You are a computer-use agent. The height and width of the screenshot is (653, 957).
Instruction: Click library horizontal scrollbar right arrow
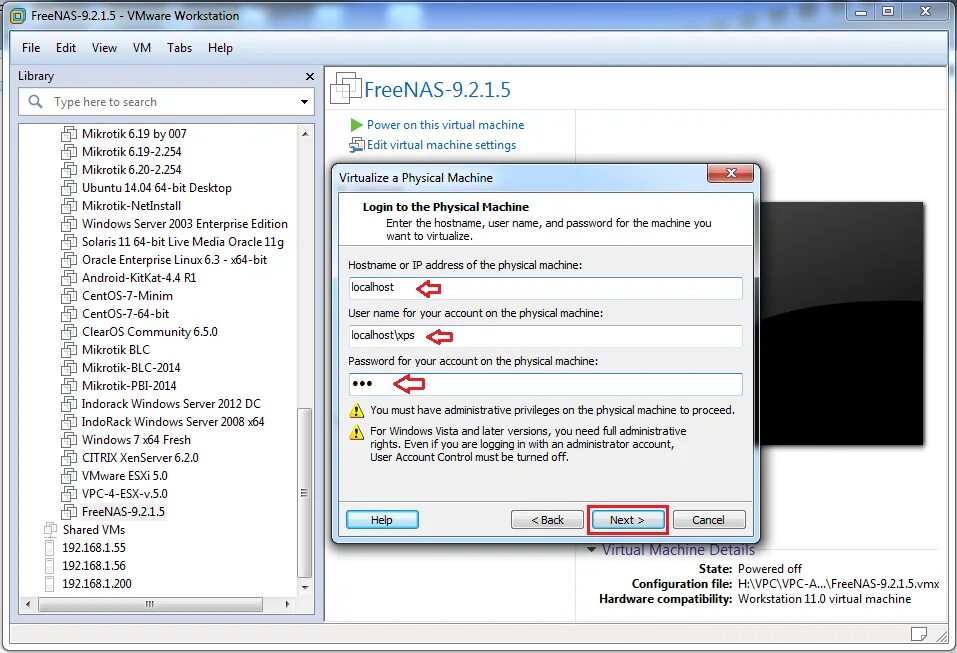point(287,604)
